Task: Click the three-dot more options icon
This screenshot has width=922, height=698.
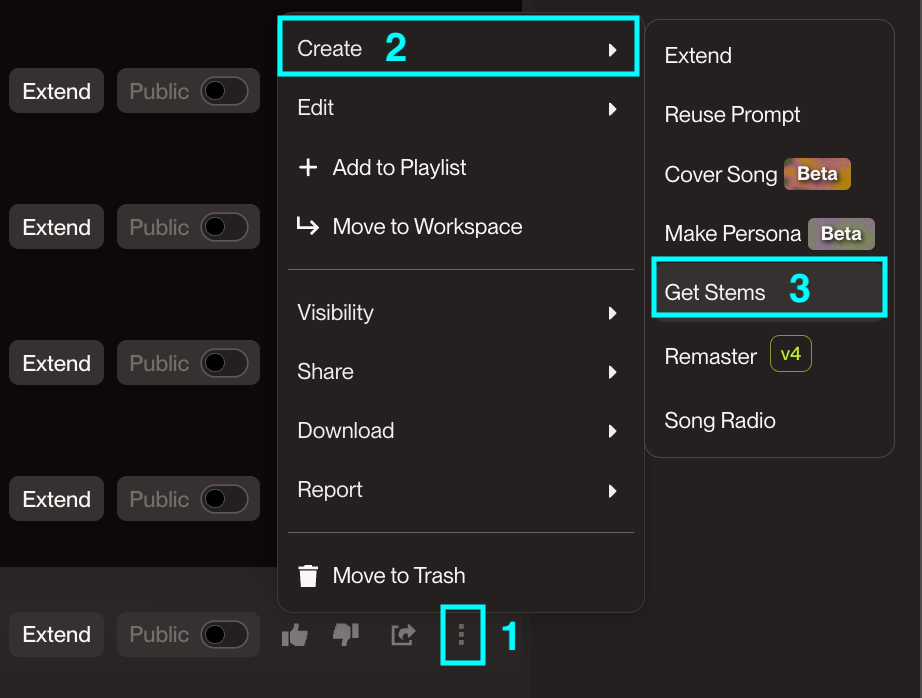Action: point(461,634)
